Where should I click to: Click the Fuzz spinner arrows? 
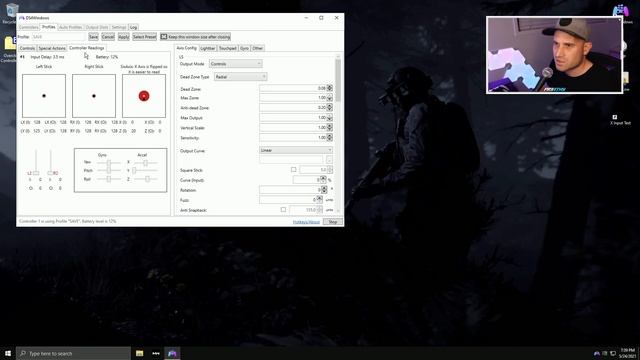[x=320, y=200]
